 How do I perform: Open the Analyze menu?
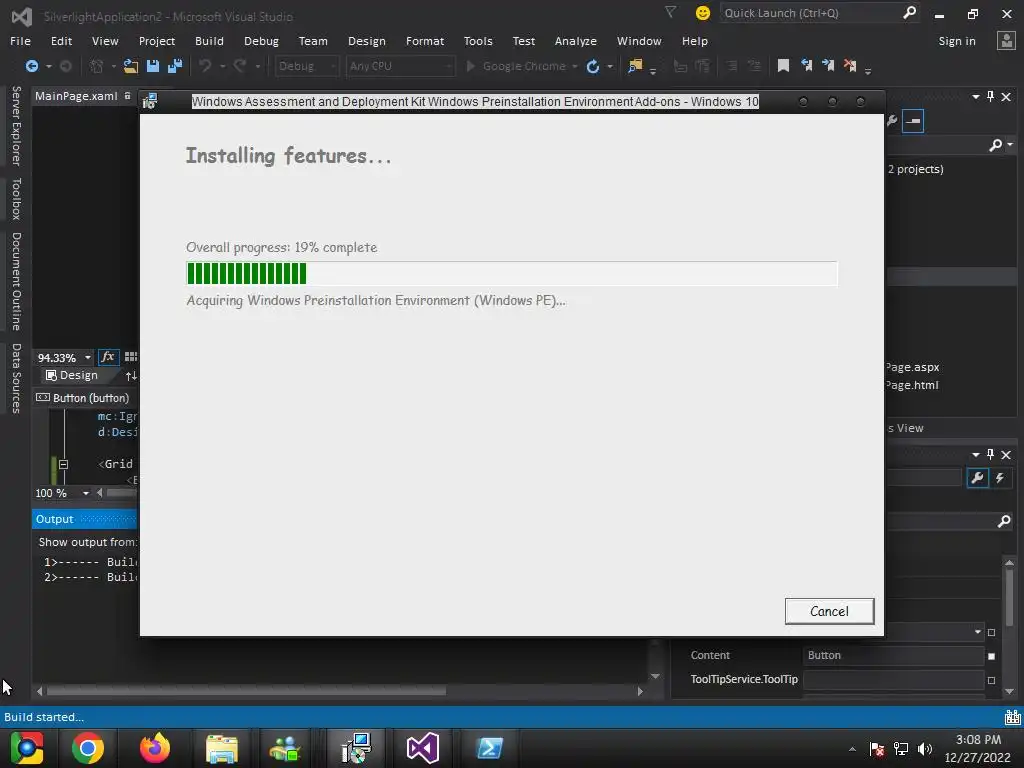tap(575, 40)
